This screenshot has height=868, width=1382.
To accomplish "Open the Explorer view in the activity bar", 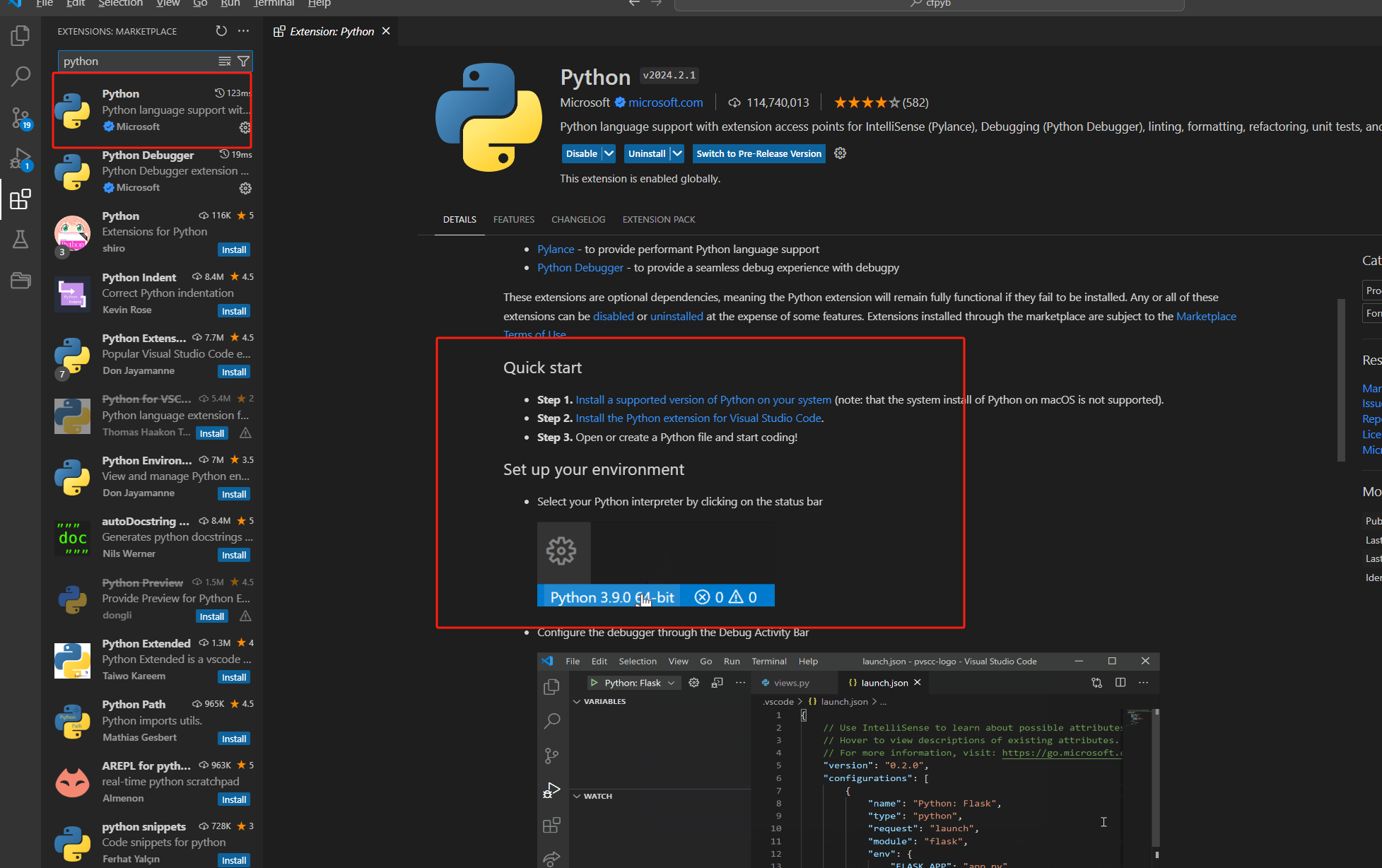I will [x=21, y=35].
